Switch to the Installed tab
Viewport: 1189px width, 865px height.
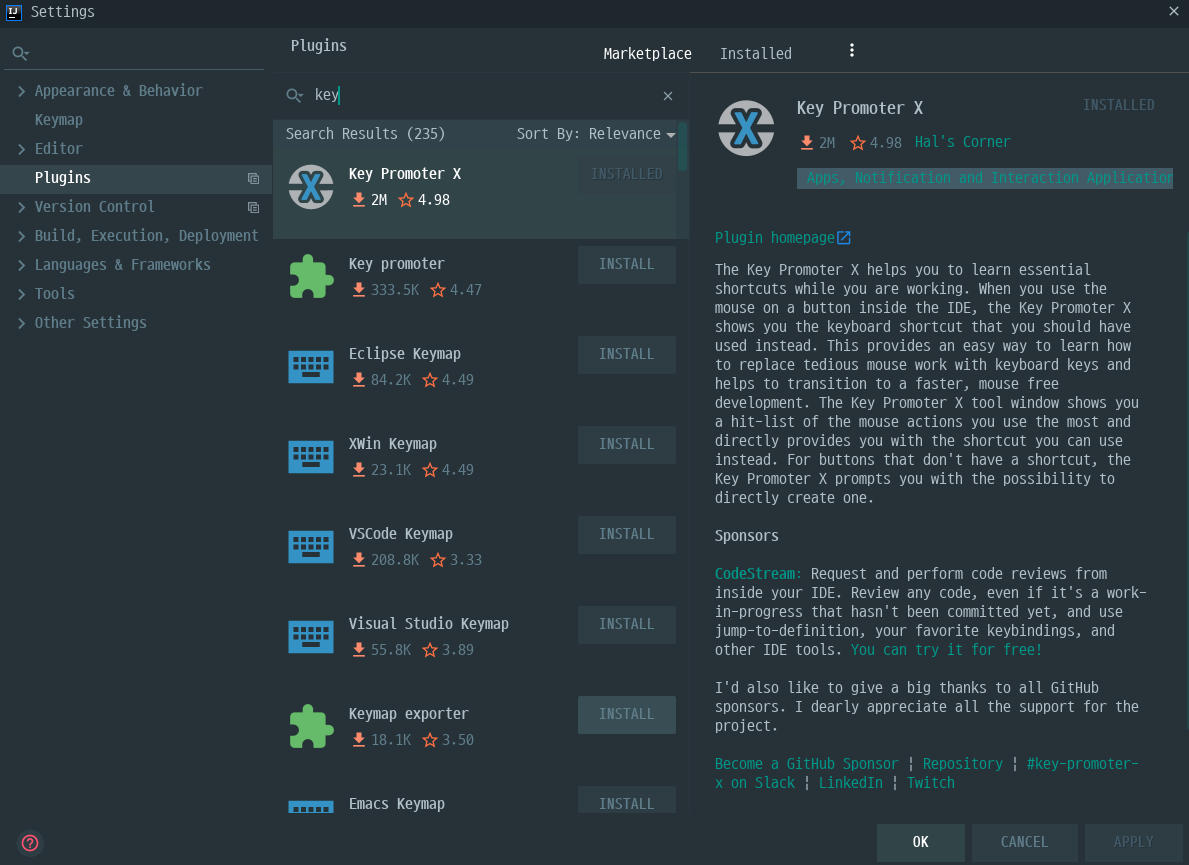[755, 54]
